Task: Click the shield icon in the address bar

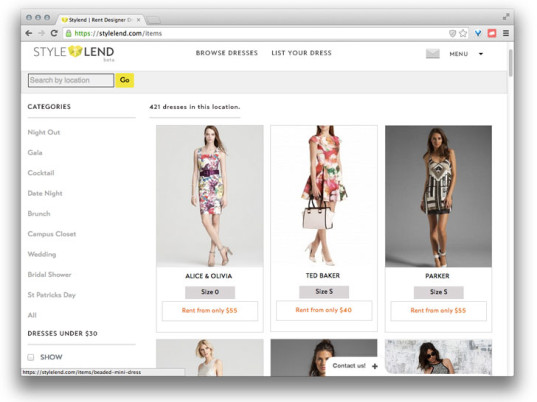Action: click(x=452, y=33)
